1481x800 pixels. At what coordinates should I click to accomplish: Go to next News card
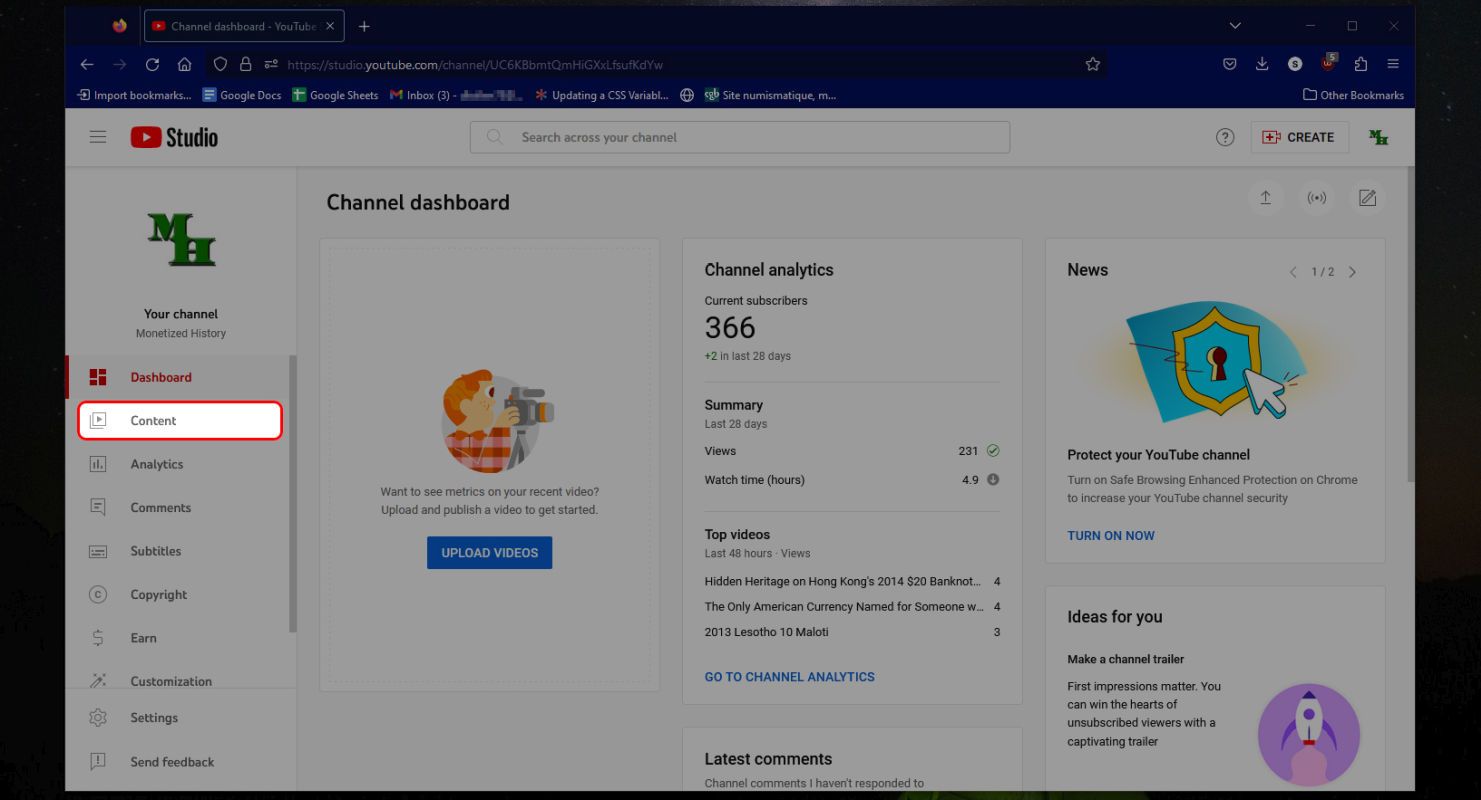click(x=1352, y=272)
